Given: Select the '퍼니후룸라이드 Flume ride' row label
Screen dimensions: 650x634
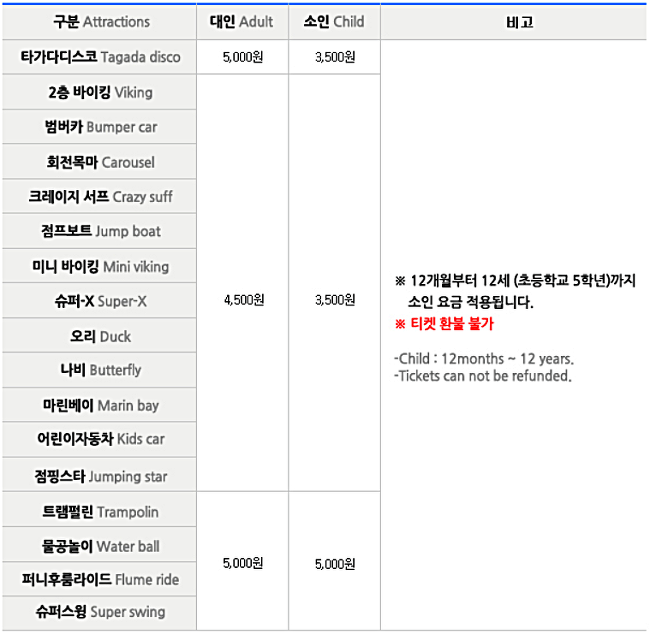Looking at the screenshot, I should 100,579.
